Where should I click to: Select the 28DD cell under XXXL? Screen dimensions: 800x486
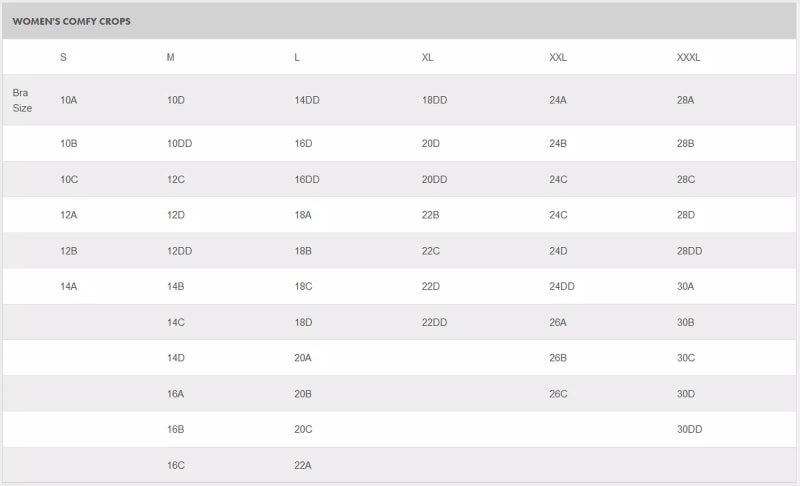point(689,251)
